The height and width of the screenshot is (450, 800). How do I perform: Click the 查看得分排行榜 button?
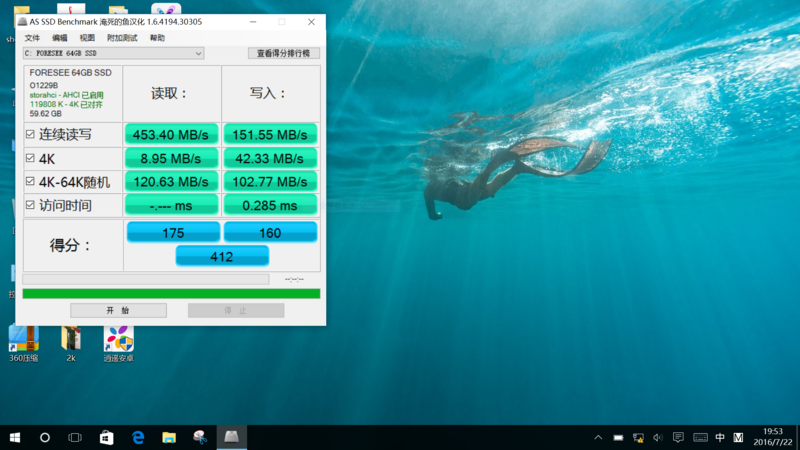coord(283,53)
